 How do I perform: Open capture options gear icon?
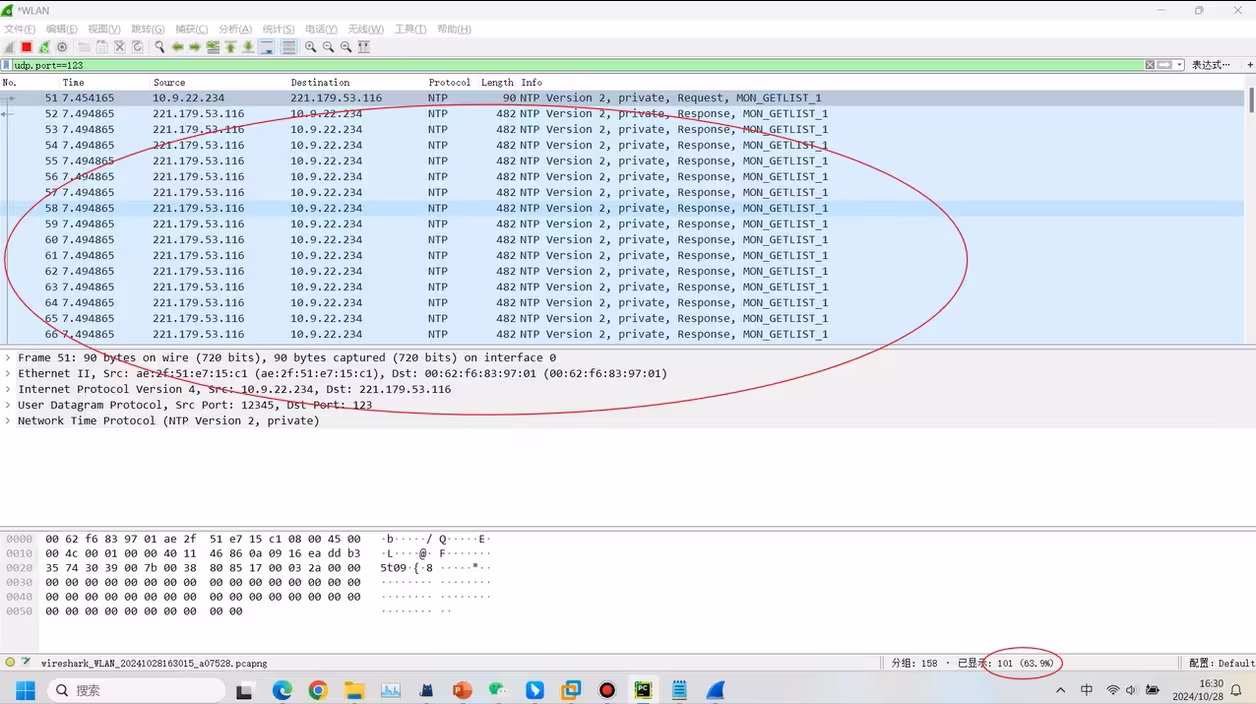click(62, 47)
